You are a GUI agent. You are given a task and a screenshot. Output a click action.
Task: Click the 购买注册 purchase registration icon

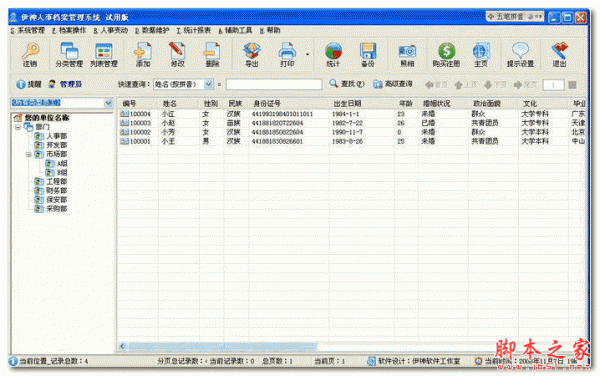tap(446, 55)
